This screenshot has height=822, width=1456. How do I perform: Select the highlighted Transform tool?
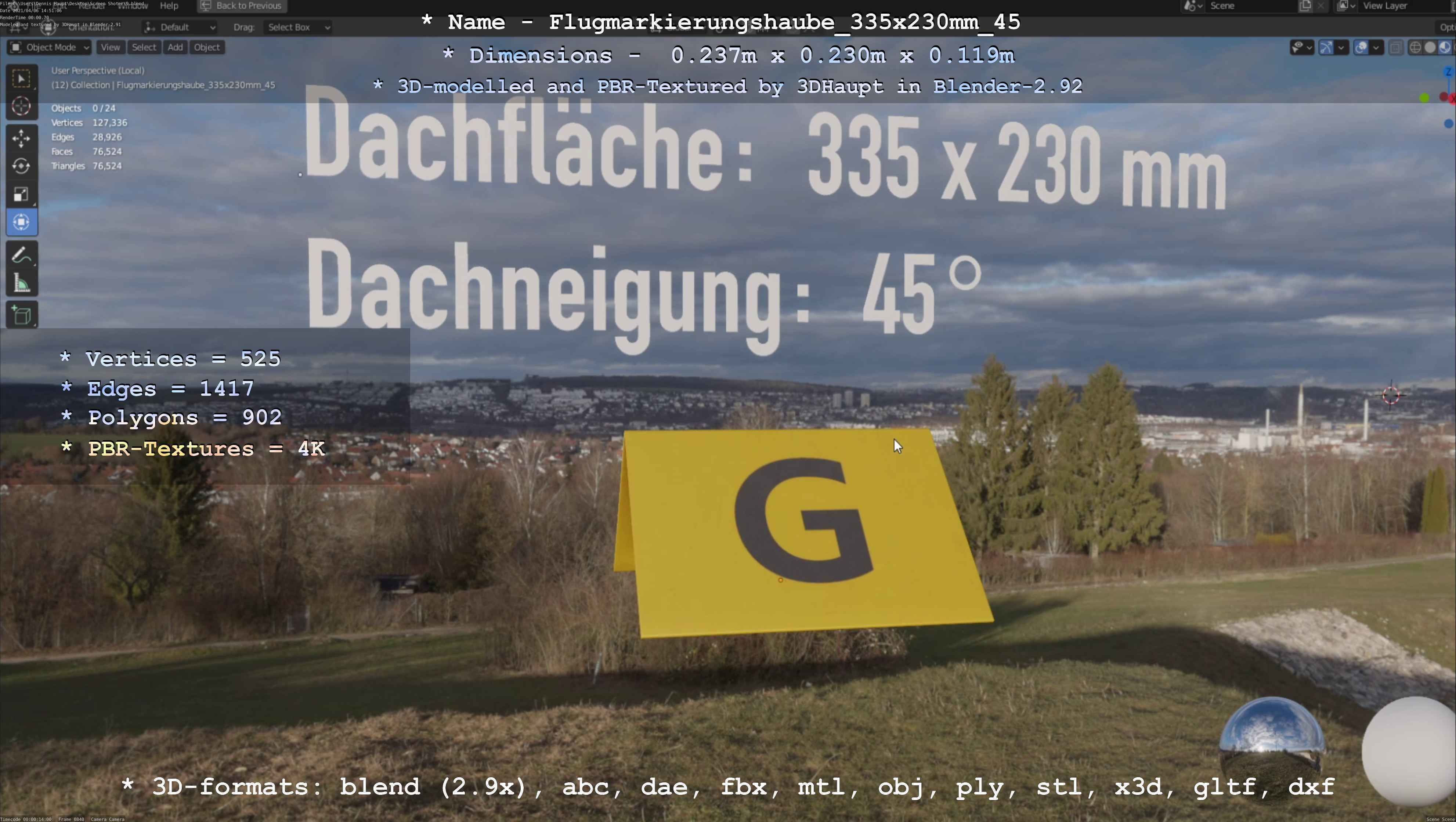(x=21, y=222)
